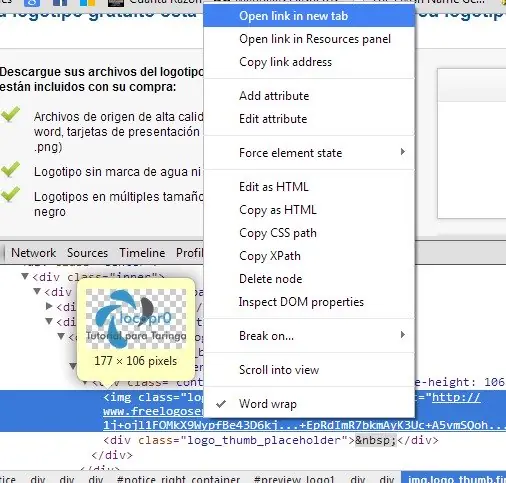The height and width of the screenshot is (483, 506).
Task: Expand the collapsed div node with right-pointing arrow
Action: click(x=49, y=306)
